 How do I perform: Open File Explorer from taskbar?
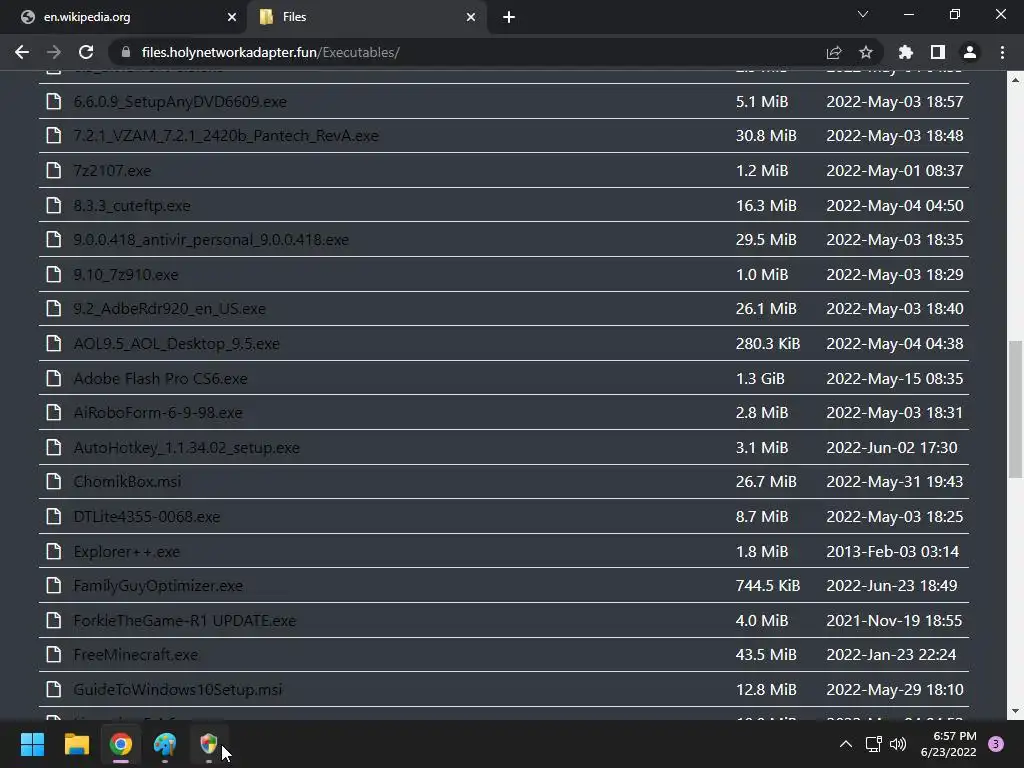(x=76, y=744)
